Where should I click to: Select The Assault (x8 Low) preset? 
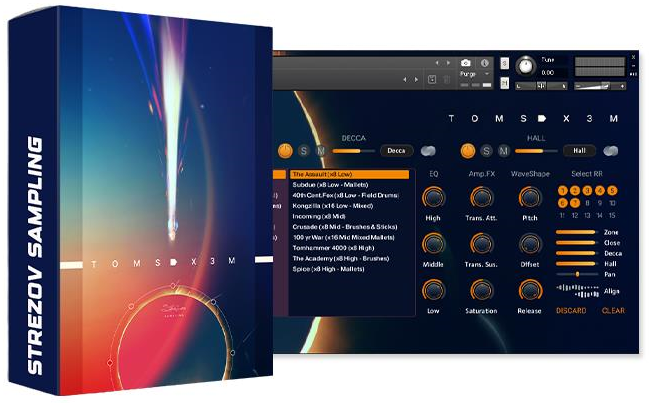pyautogui.click(x=350, y=174)
